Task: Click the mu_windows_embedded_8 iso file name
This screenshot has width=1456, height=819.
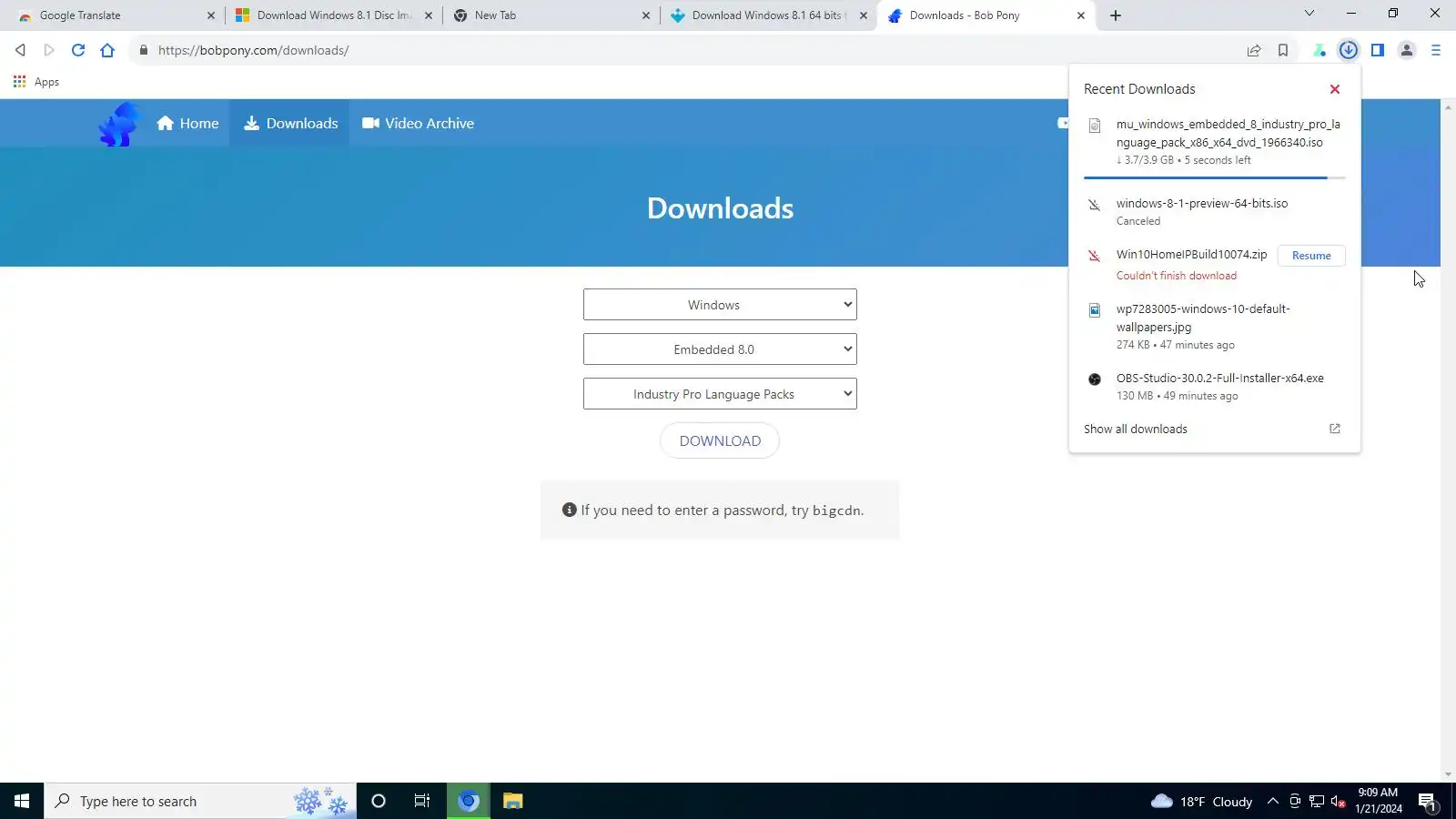Action: coord(1228,134)
